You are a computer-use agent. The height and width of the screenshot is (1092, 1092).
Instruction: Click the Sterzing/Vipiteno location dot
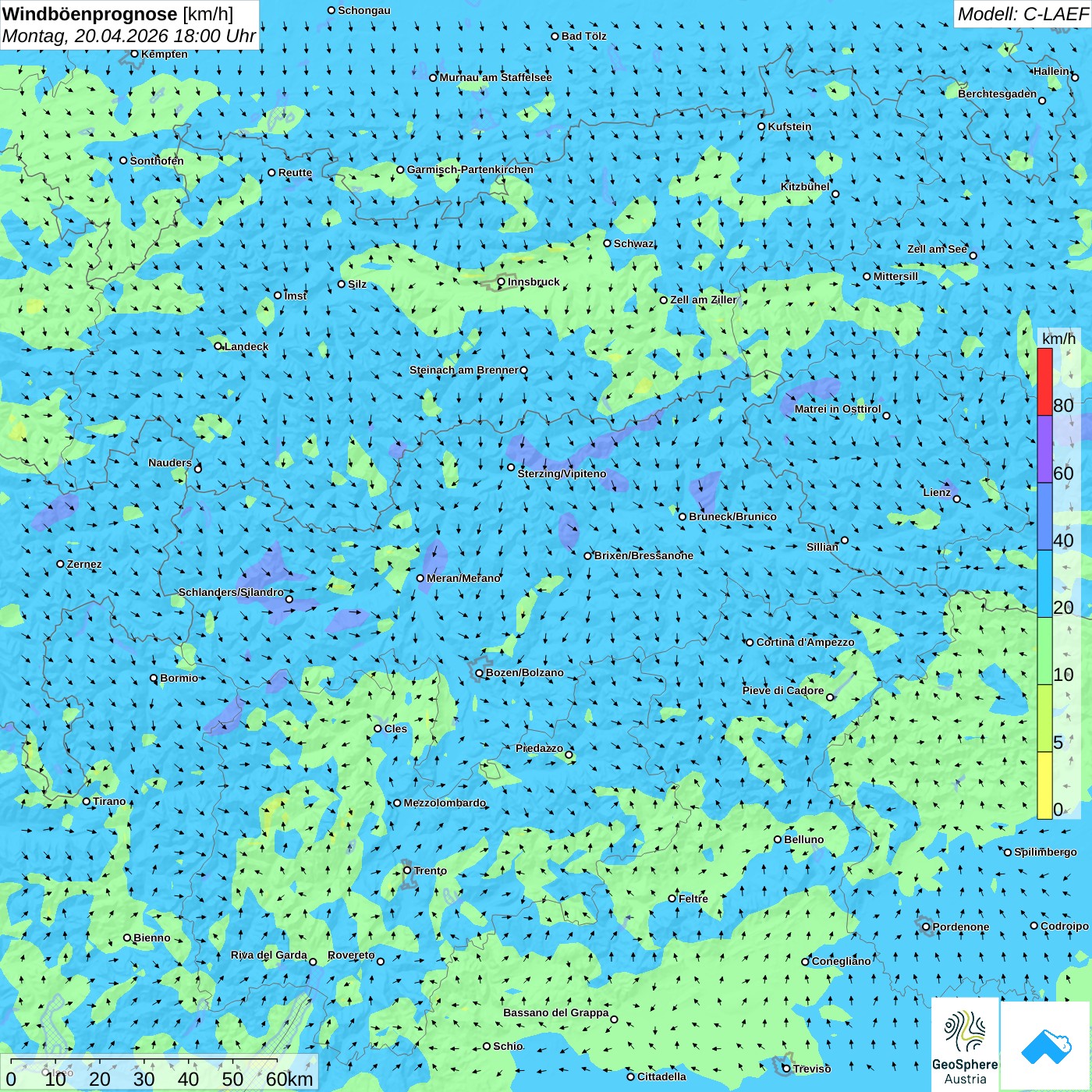tap(511, 468)
